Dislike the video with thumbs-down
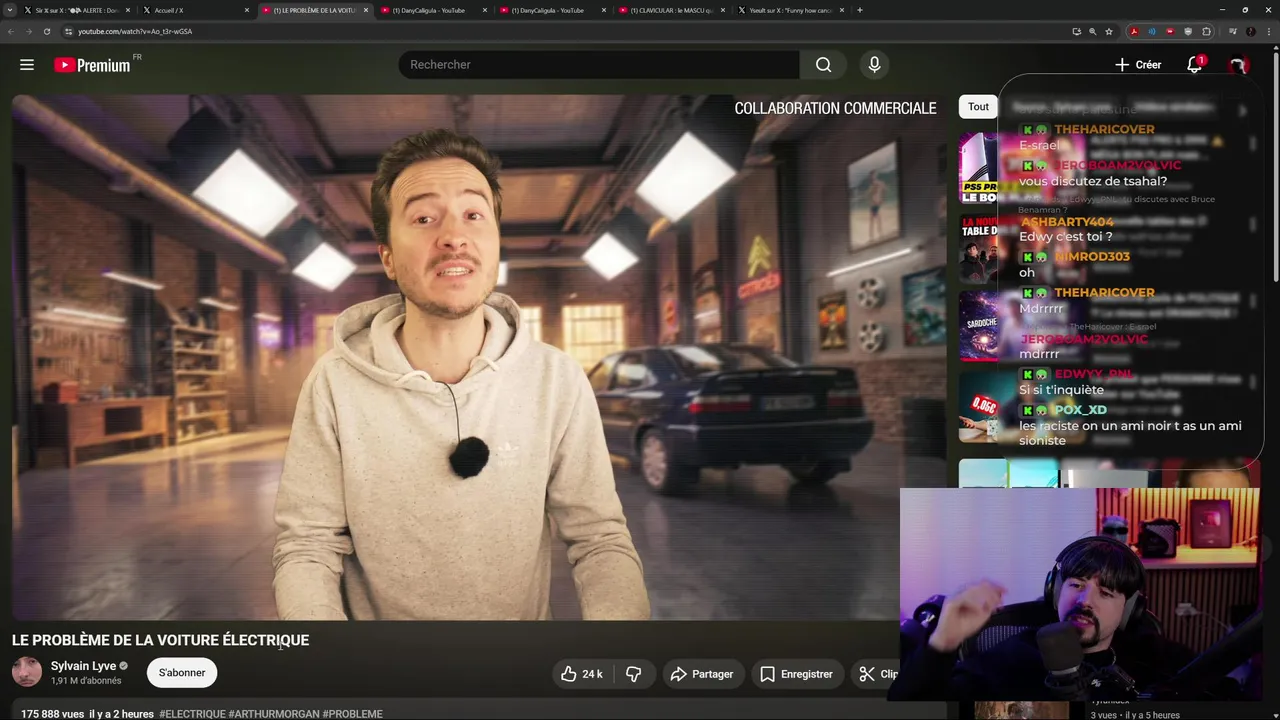The width and height of the screenshot is (1280, 720). (x=633, y=674)
